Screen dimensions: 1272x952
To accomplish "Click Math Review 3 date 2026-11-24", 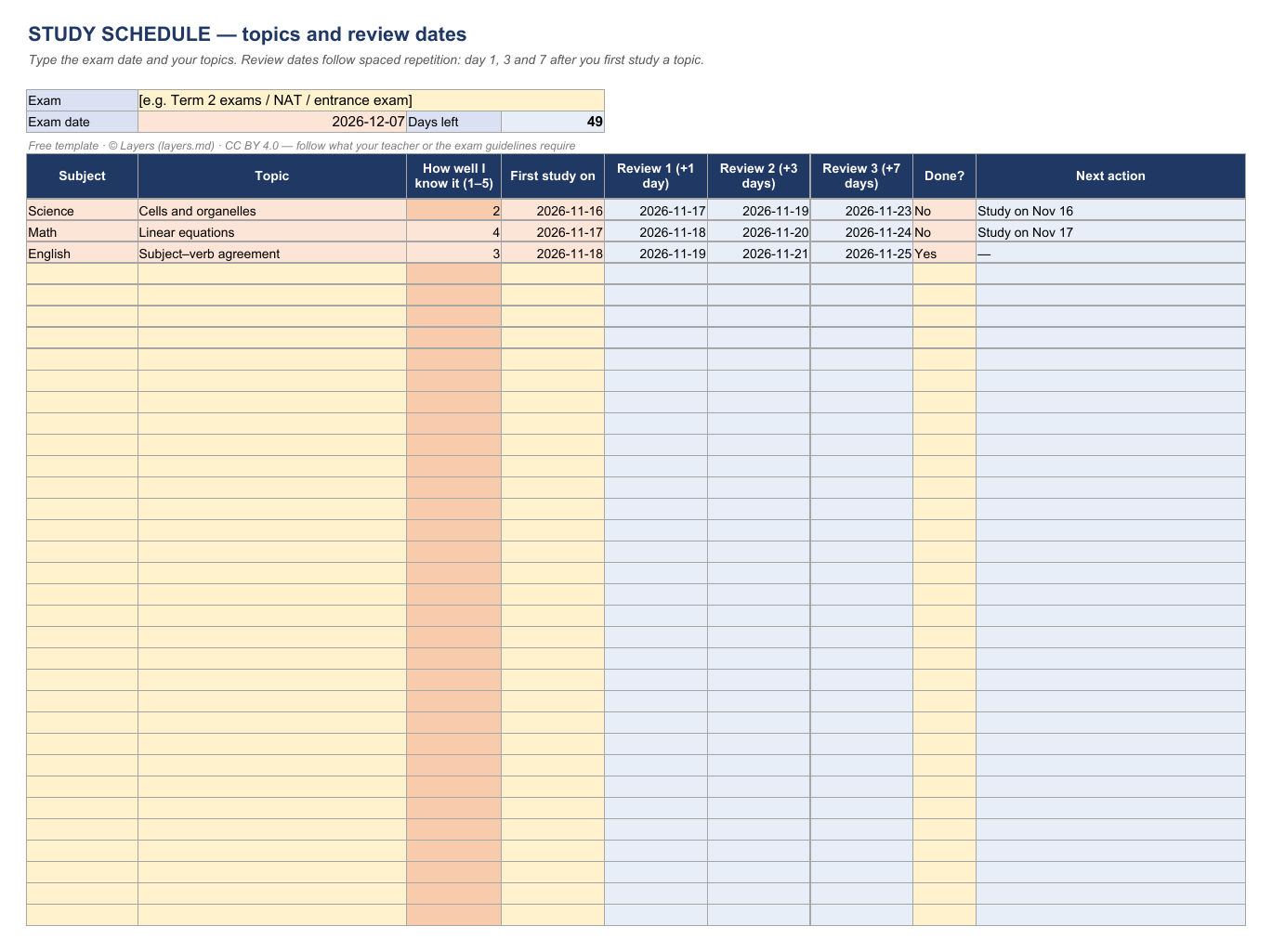I will (861, 232).
